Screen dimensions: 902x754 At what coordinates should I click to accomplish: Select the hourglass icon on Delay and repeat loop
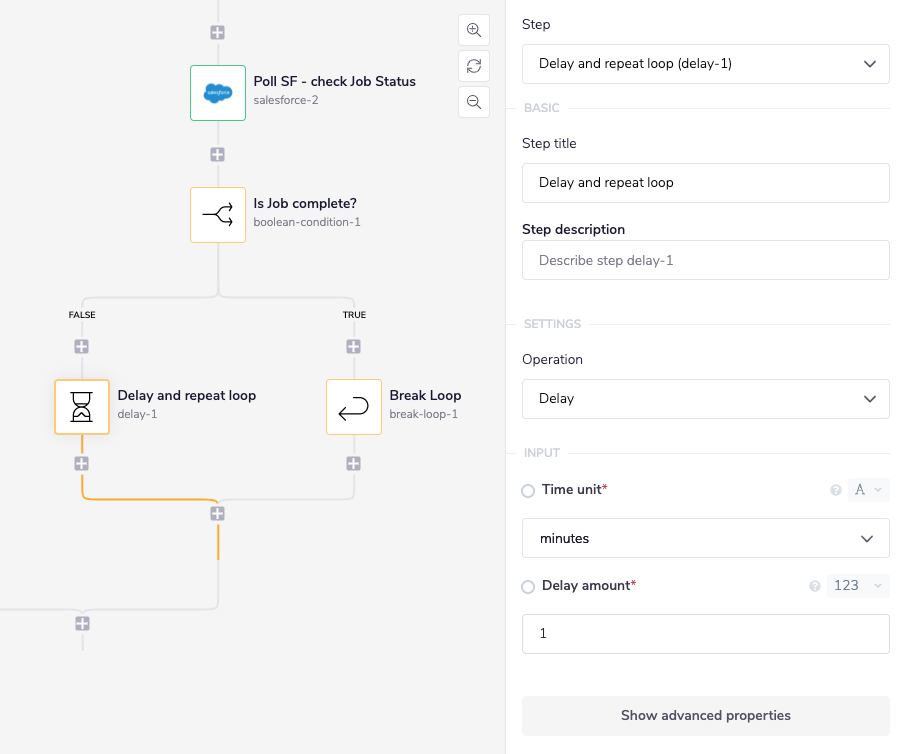tap(81, 407)
